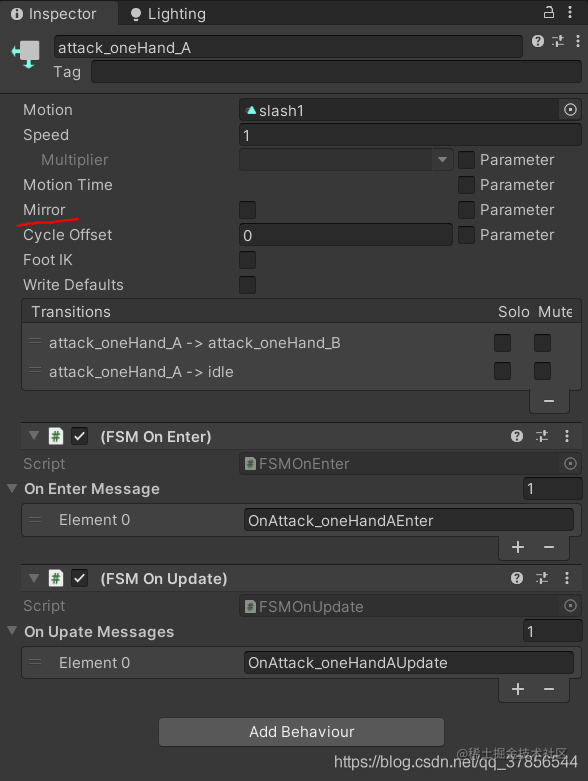
Task: Click the Inspector lock icon
Action: tap(549, 12)
